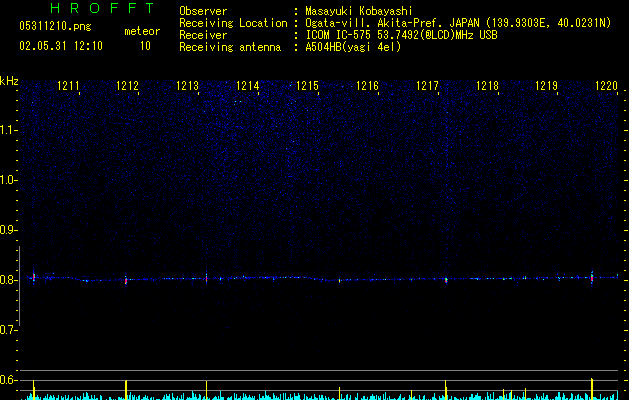Click time axis marker 1213
Viewport: 629px width, 400px height.
tap(187, 86)
